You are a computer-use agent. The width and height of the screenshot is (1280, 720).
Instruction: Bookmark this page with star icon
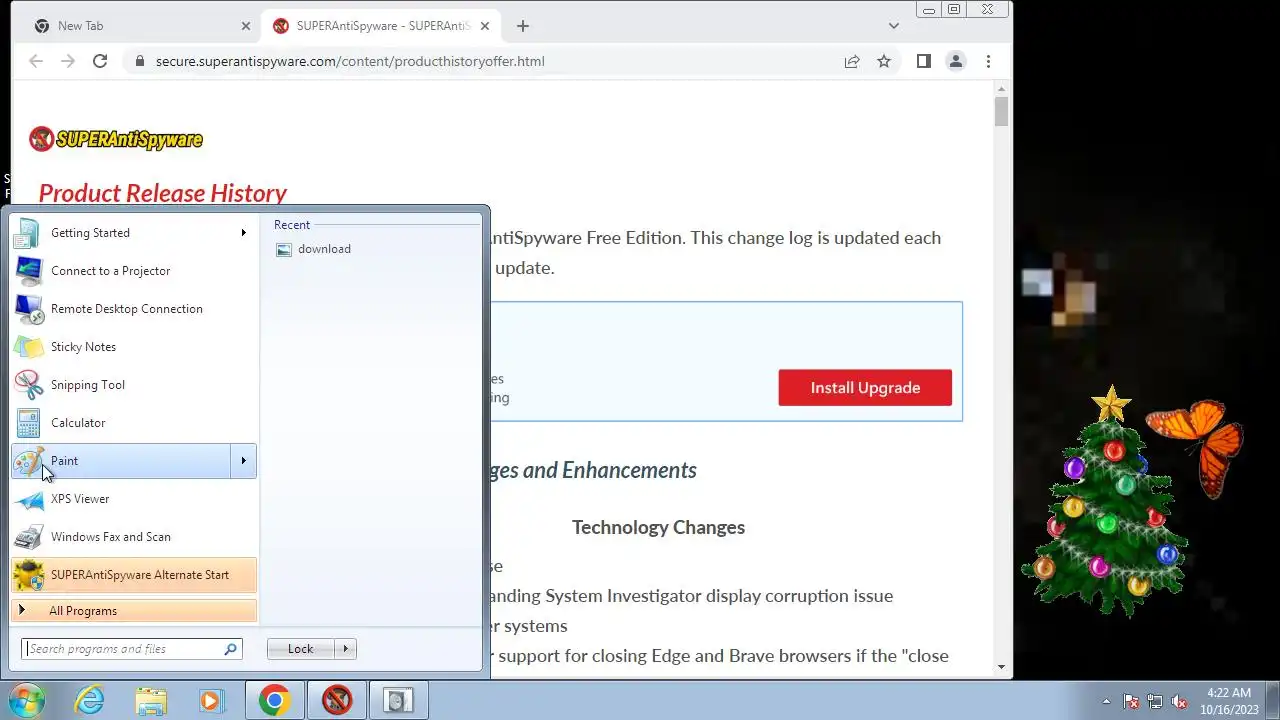tap(884, 61)
